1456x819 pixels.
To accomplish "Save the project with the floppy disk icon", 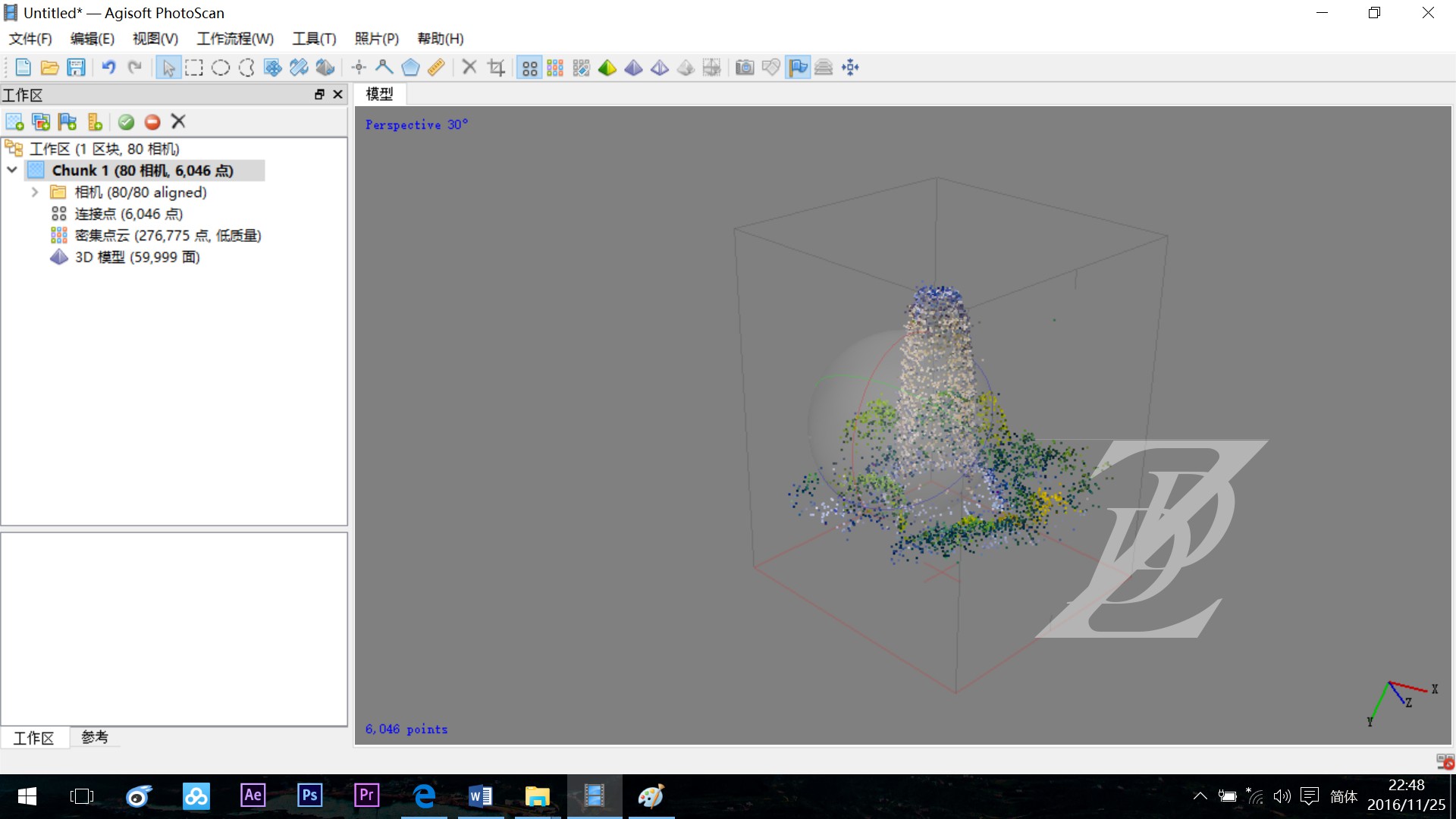I will [x=76, y=67].
